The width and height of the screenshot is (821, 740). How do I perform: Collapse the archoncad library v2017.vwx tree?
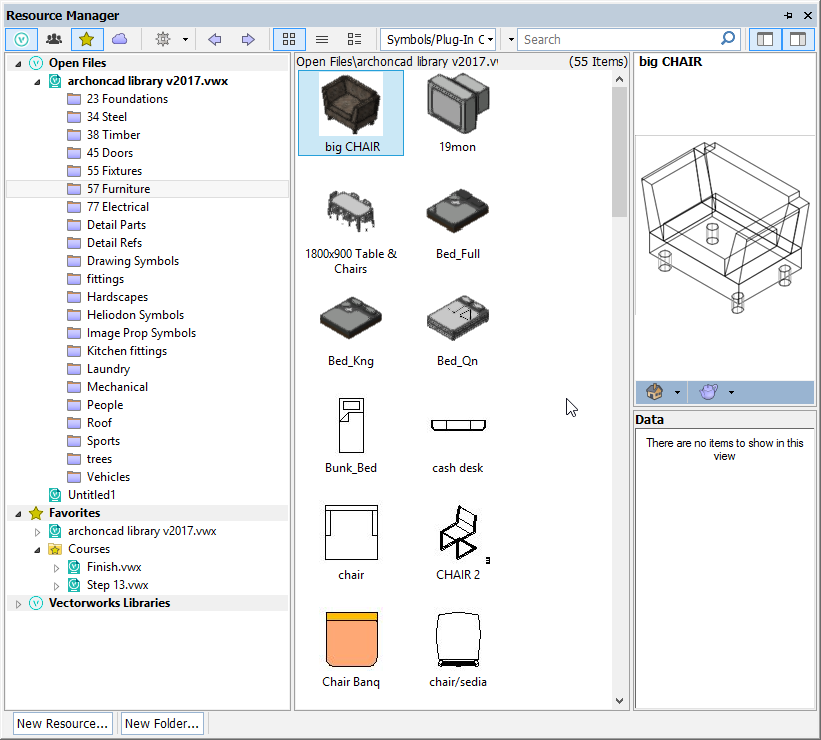(37, 80)
